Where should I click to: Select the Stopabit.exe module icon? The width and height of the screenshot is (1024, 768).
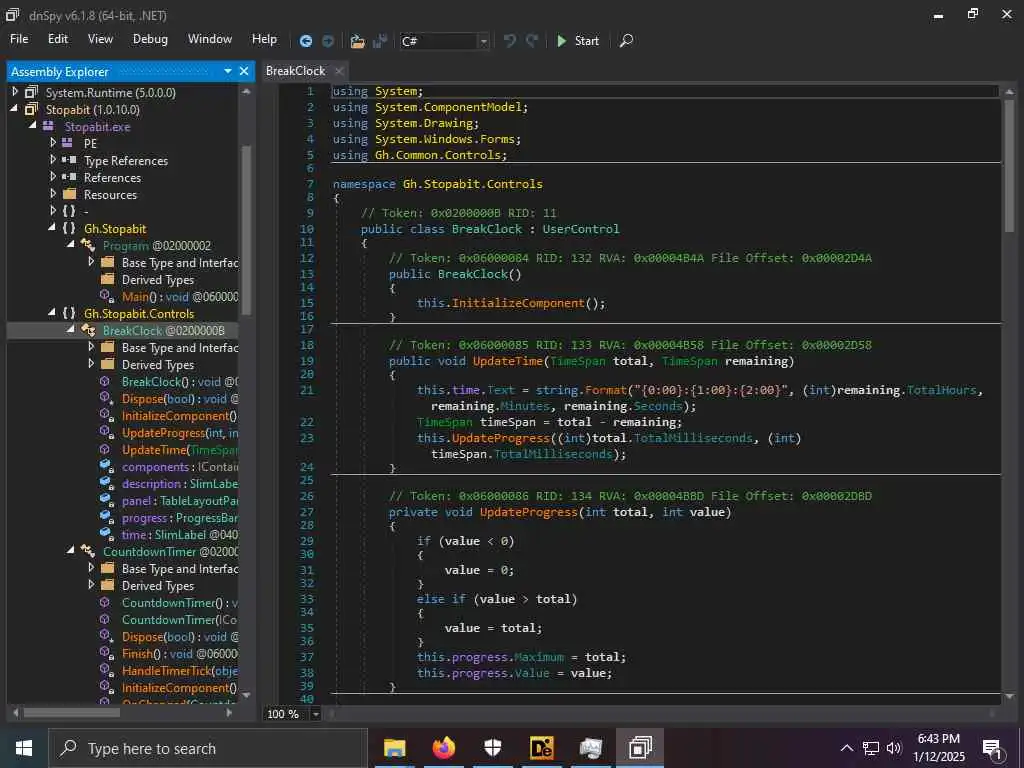click(48, 126)
